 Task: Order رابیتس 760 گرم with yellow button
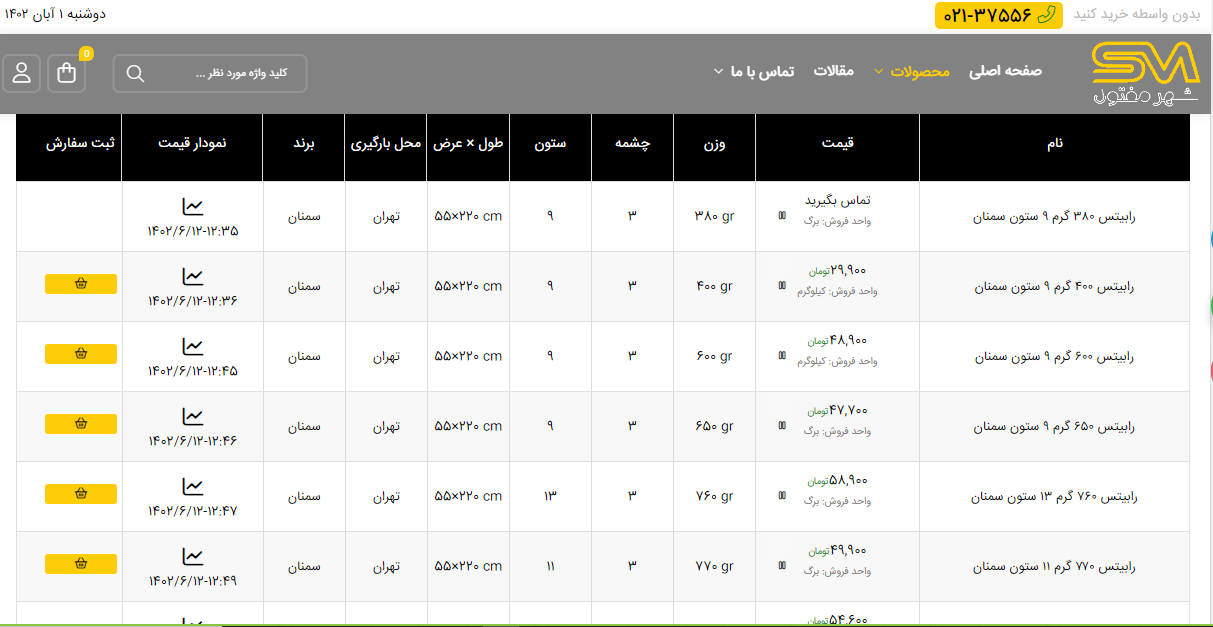click(x=81, y=494)
